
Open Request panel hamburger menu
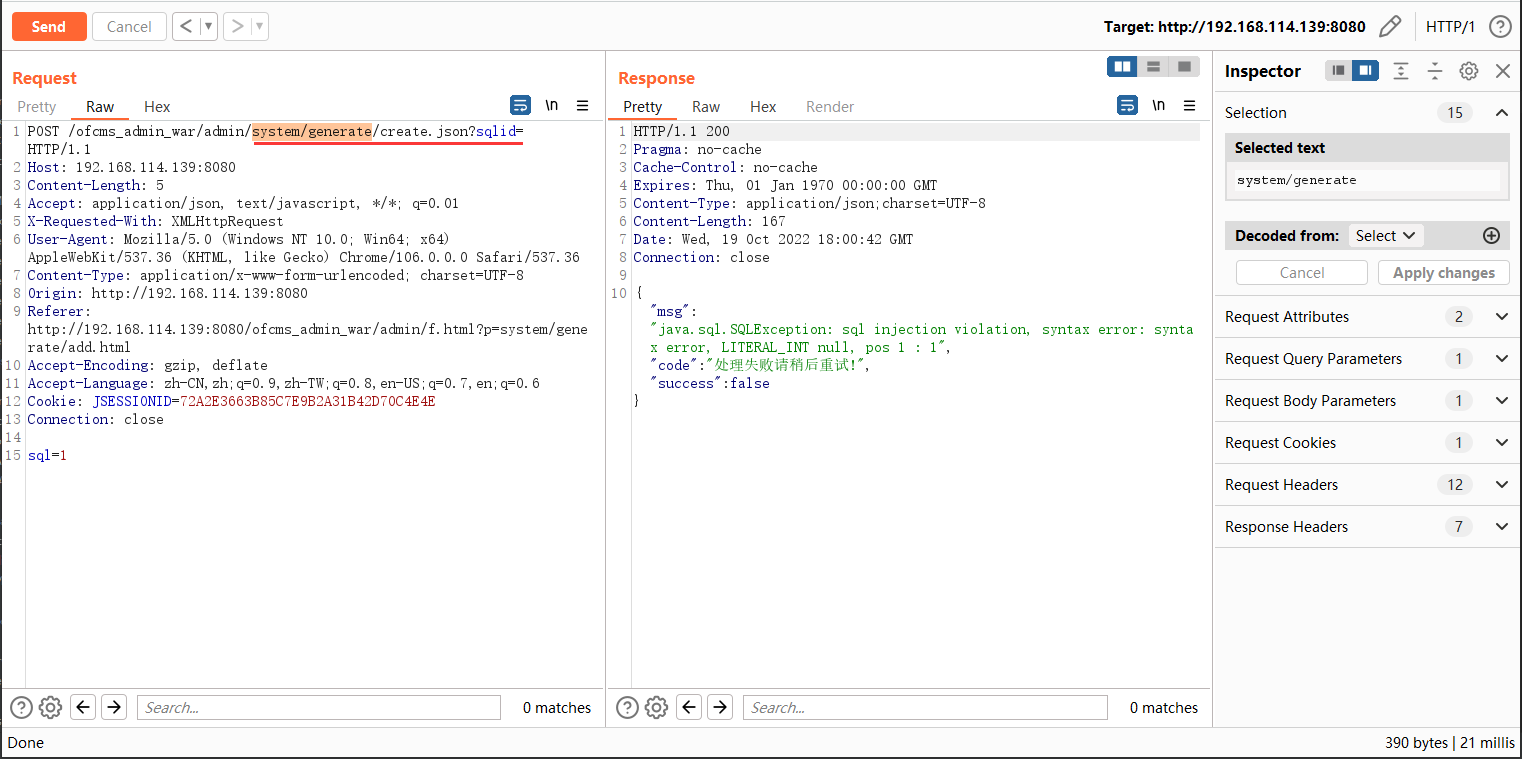tap(583, 106)
